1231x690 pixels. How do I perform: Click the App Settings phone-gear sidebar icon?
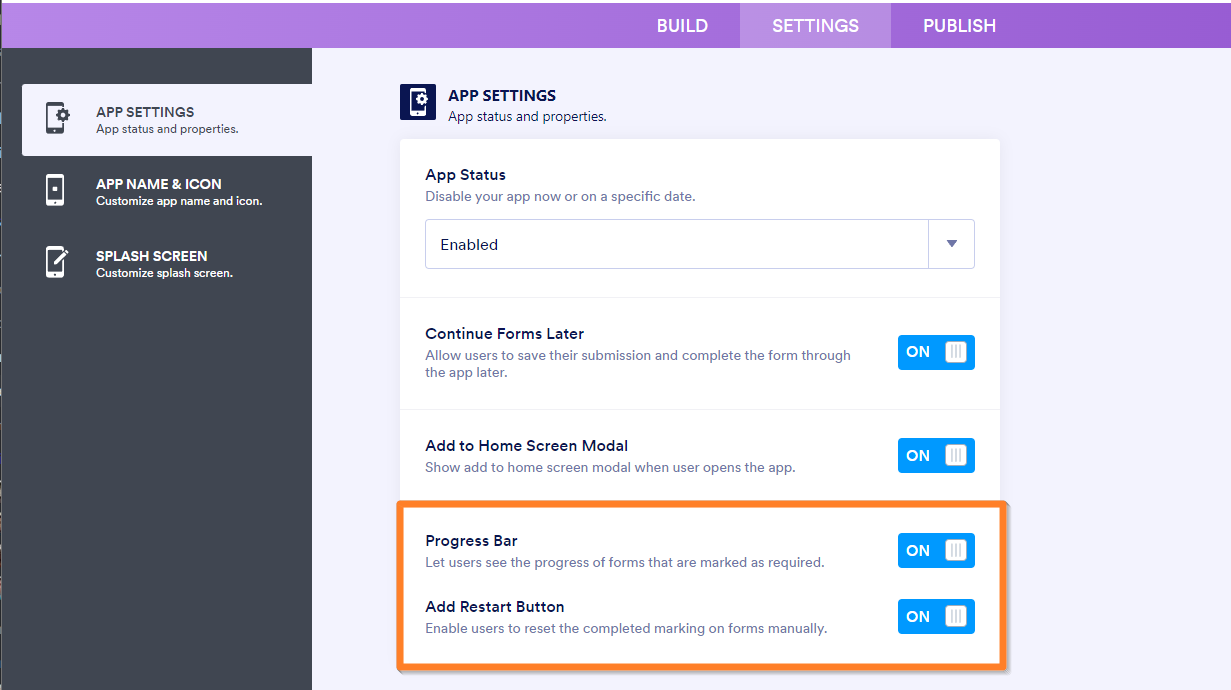click(57, 119)
